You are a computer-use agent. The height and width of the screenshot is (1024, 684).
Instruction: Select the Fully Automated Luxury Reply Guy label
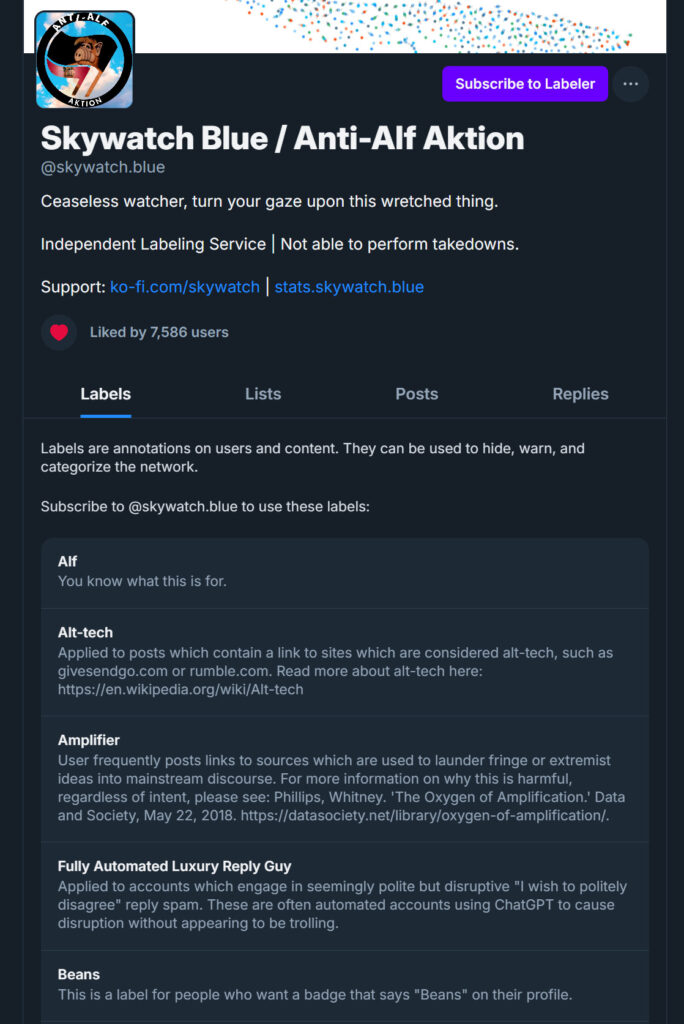pyautogui.click(x=345, y=894)
